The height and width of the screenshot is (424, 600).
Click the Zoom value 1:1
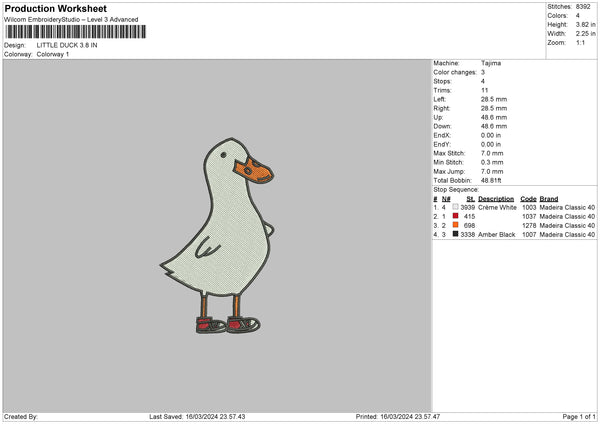pyautogui.click(x=580, y=43)
